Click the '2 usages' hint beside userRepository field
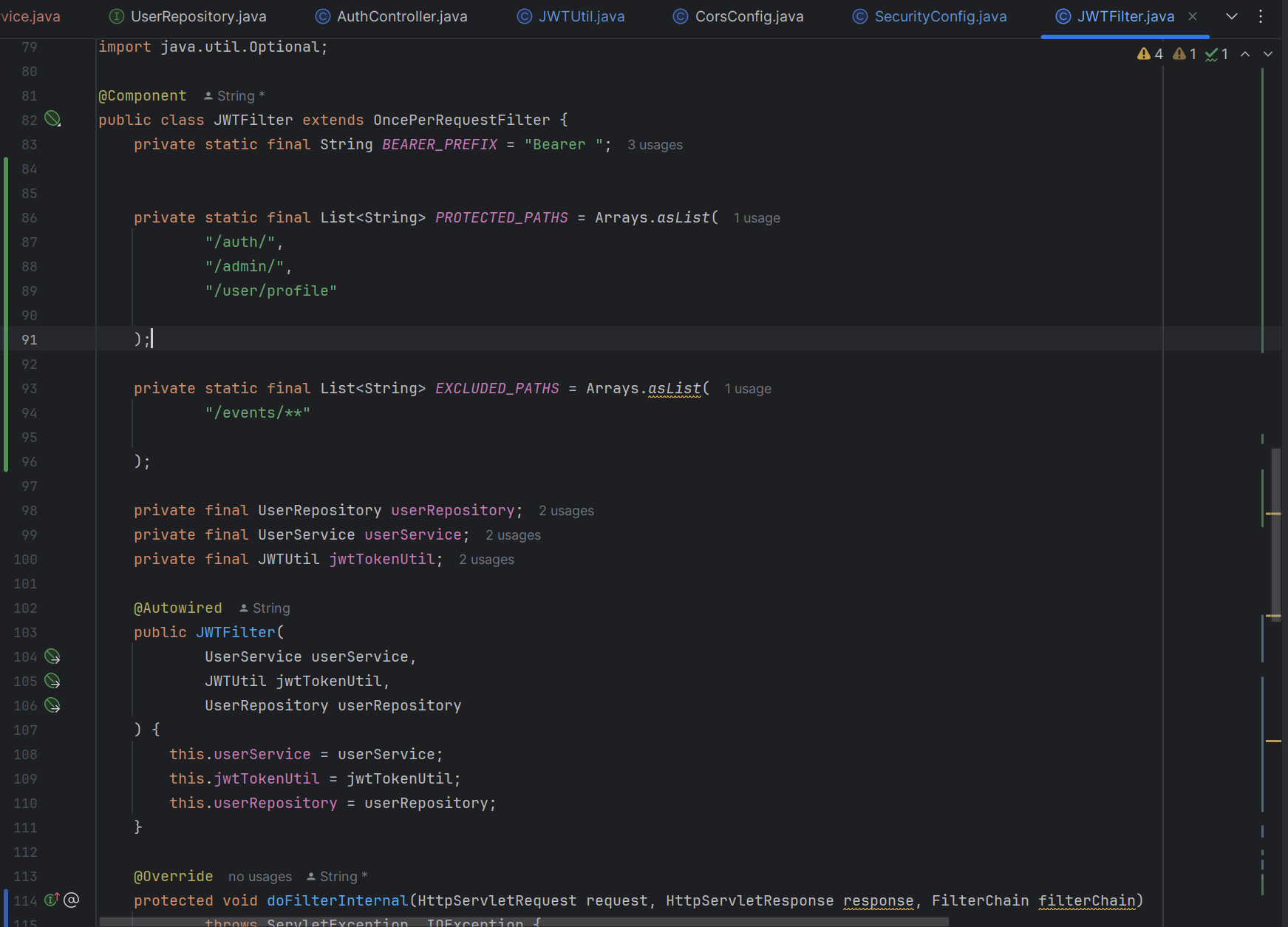Viewport: 1288px width, 927px height. (566, 511)
